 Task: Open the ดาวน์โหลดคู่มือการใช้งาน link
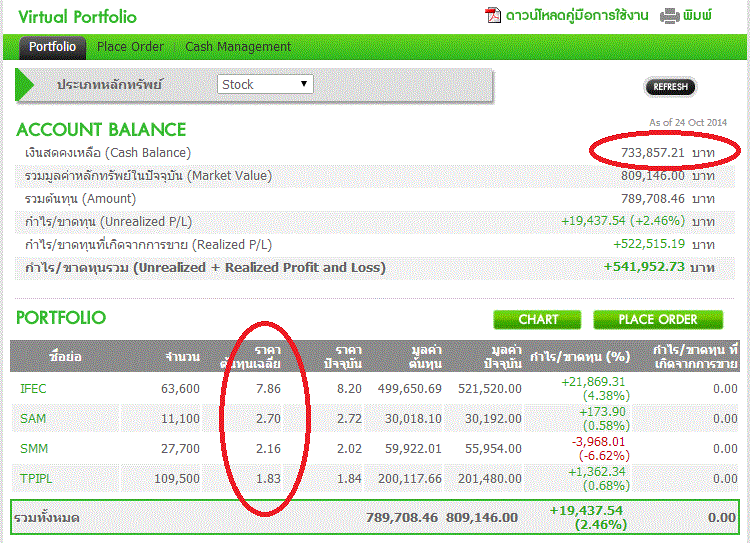tap(577, 15)
